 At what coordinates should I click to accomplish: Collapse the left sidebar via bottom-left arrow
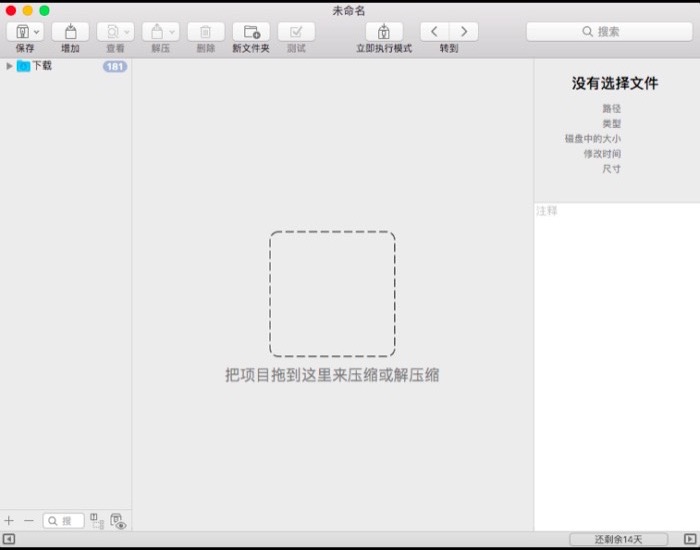(x=9, y=540)
